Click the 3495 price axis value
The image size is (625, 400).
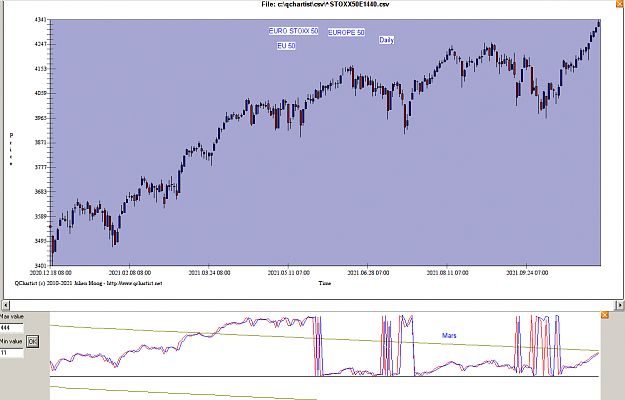pyautogui.click(x=41, y=241)
